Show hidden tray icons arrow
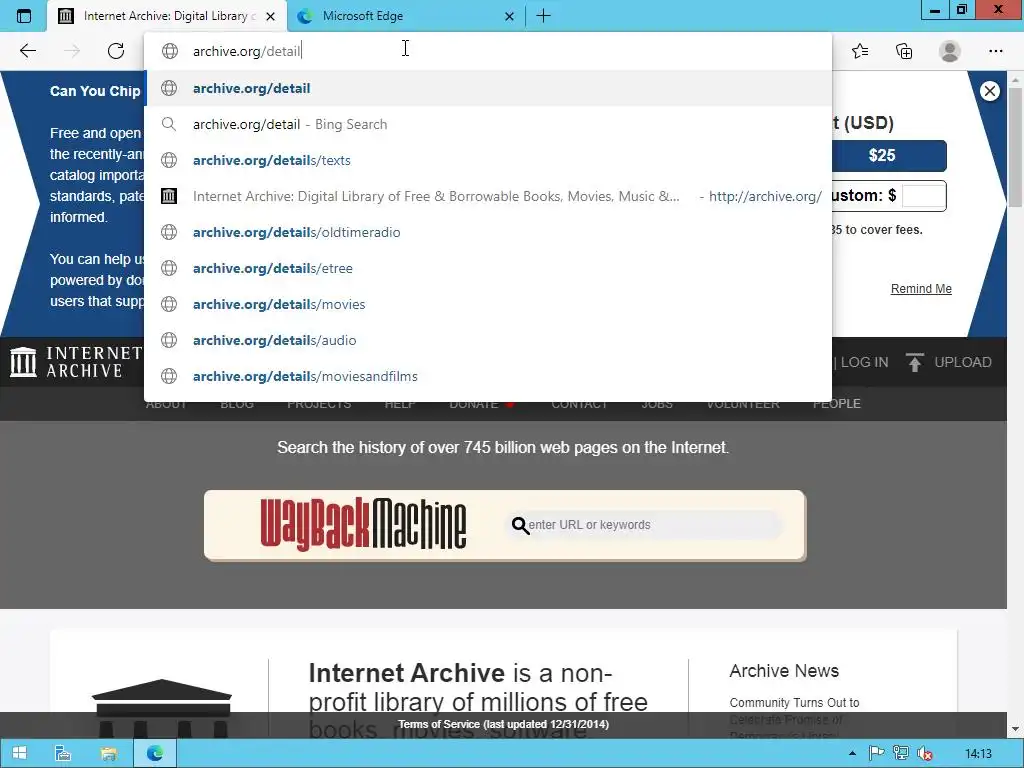This screenshot has height=768, width=1024. (852, 754)
